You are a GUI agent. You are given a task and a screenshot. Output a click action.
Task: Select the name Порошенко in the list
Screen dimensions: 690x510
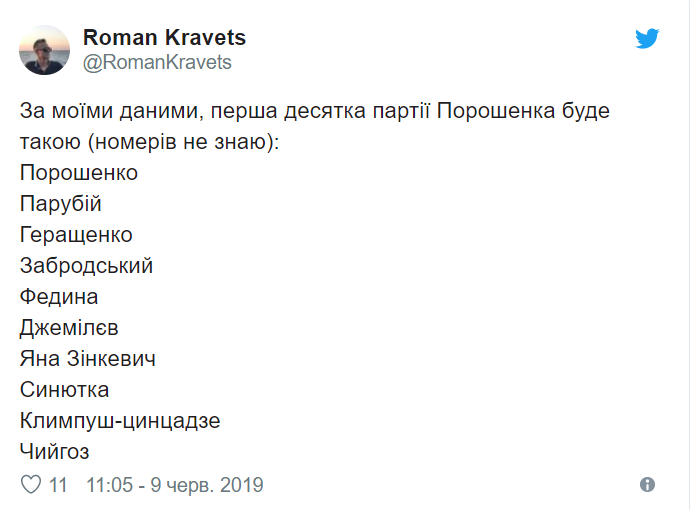(79, 172)
